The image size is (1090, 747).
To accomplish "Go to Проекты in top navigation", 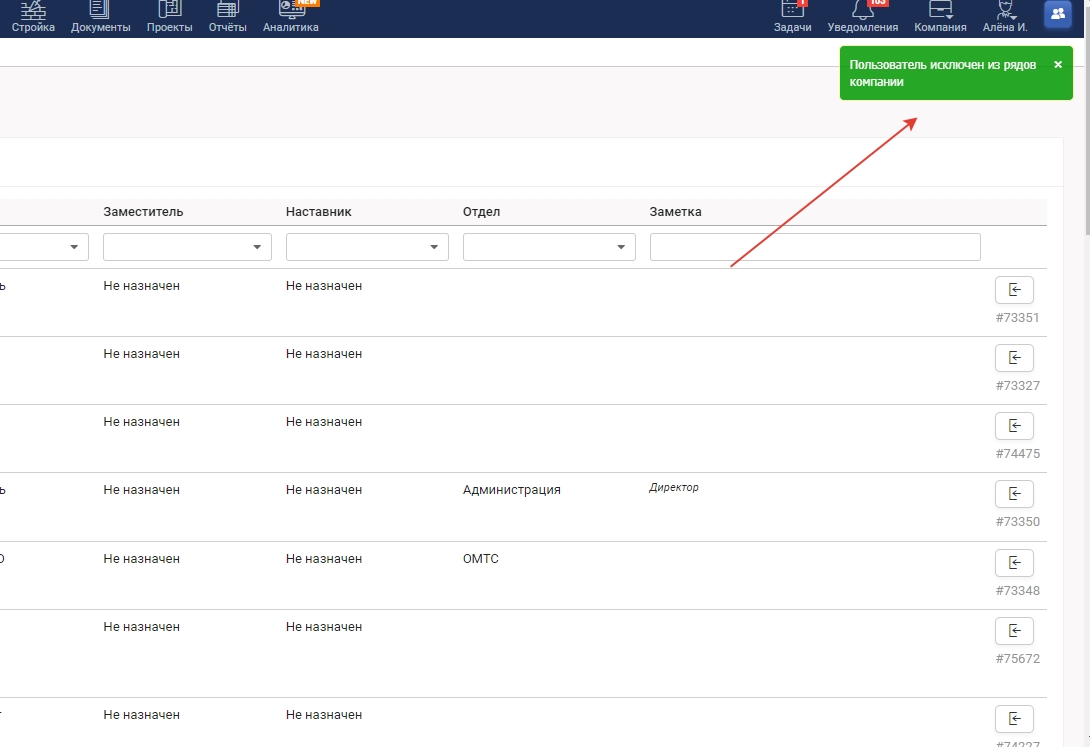I will click(169, 16).
